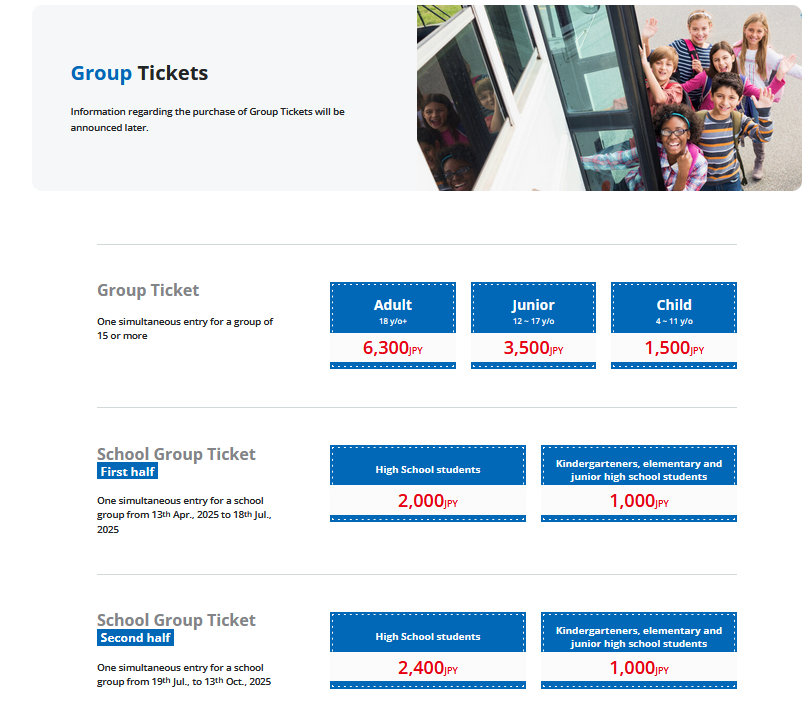Click the school bus children photo

pos(608,98)
